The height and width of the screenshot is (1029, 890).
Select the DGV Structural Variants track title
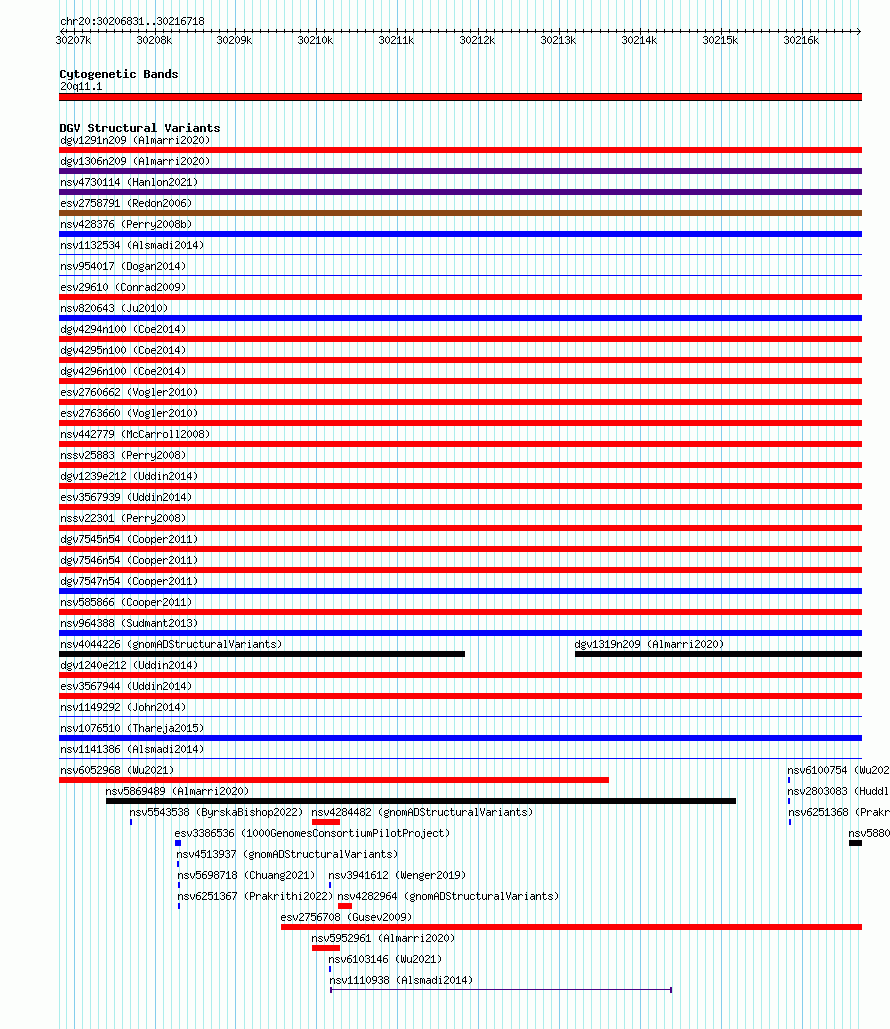coord(140,128)
